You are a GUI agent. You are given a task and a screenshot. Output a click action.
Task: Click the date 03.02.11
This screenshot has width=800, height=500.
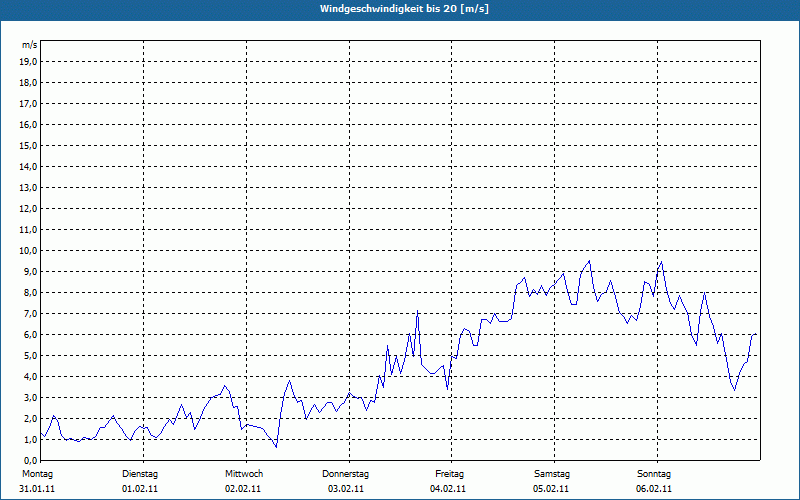(x=346, y=489)
